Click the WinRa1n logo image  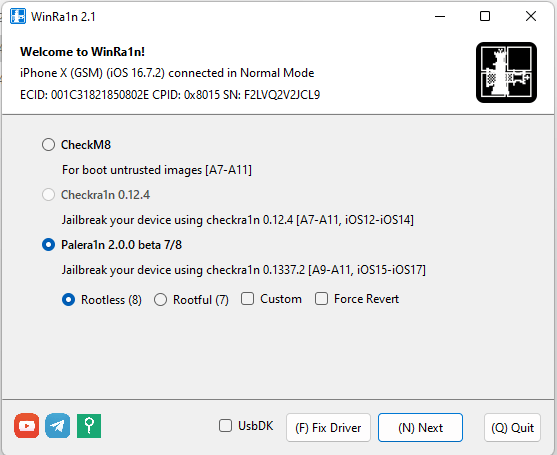(506, 72)
